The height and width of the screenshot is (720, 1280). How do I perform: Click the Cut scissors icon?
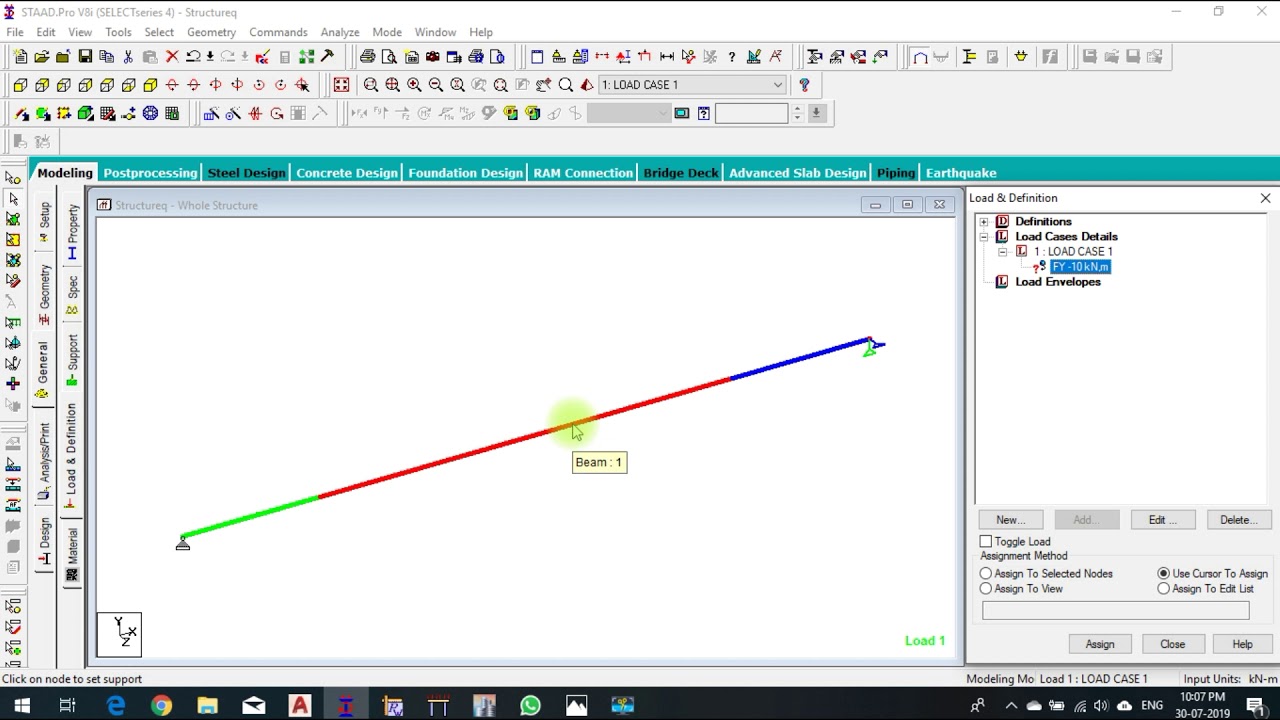(x=128, y=57)
